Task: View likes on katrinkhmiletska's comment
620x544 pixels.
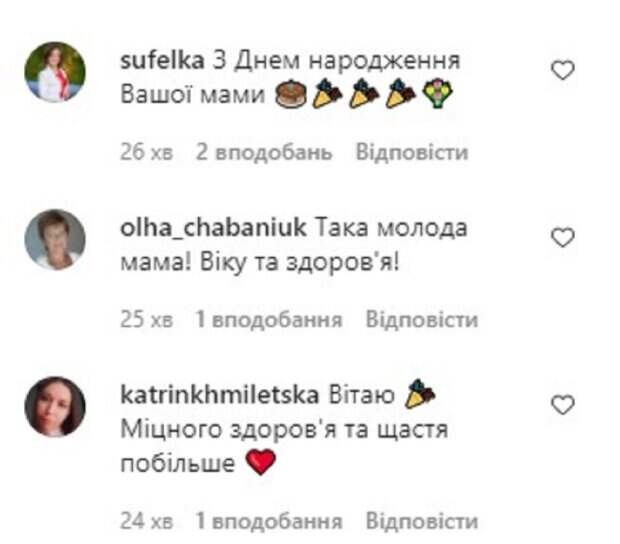Action: [x=269, y=521]
